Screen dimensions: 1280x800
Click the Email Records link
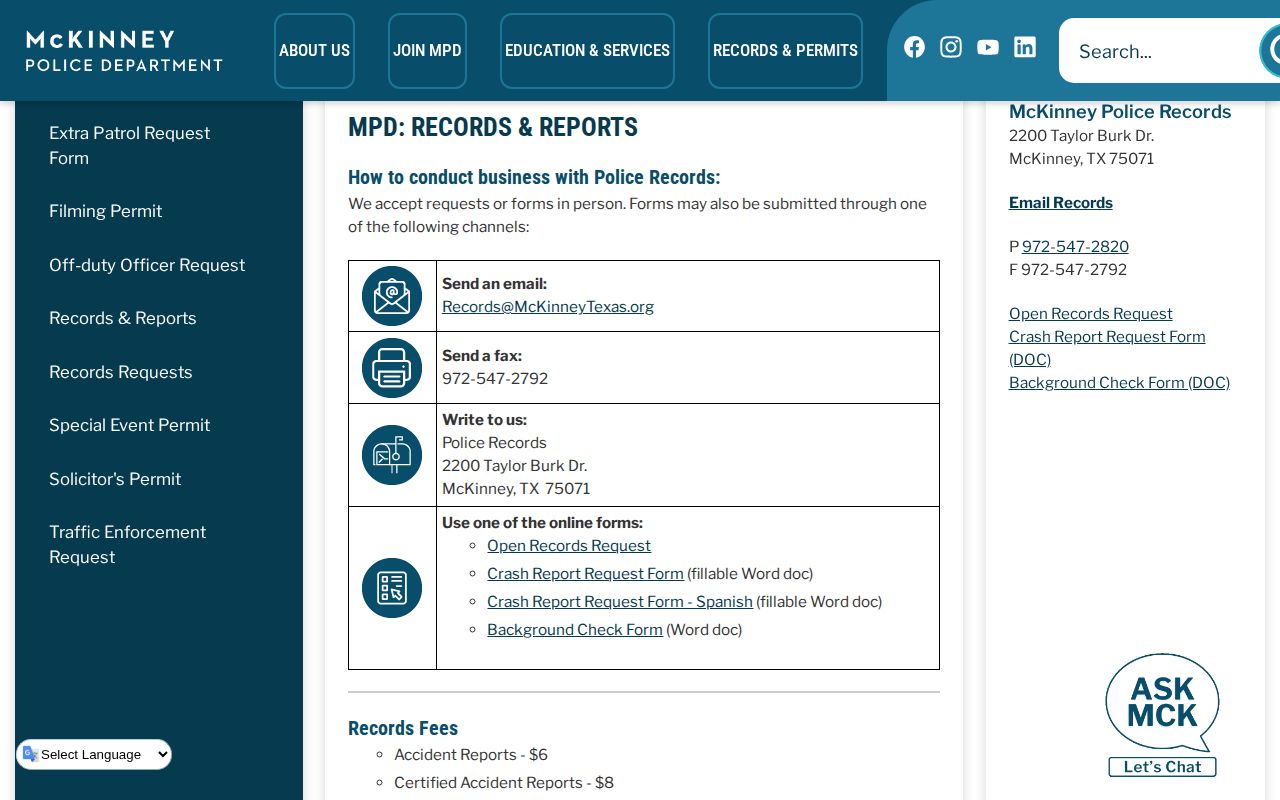[1061, 203]
